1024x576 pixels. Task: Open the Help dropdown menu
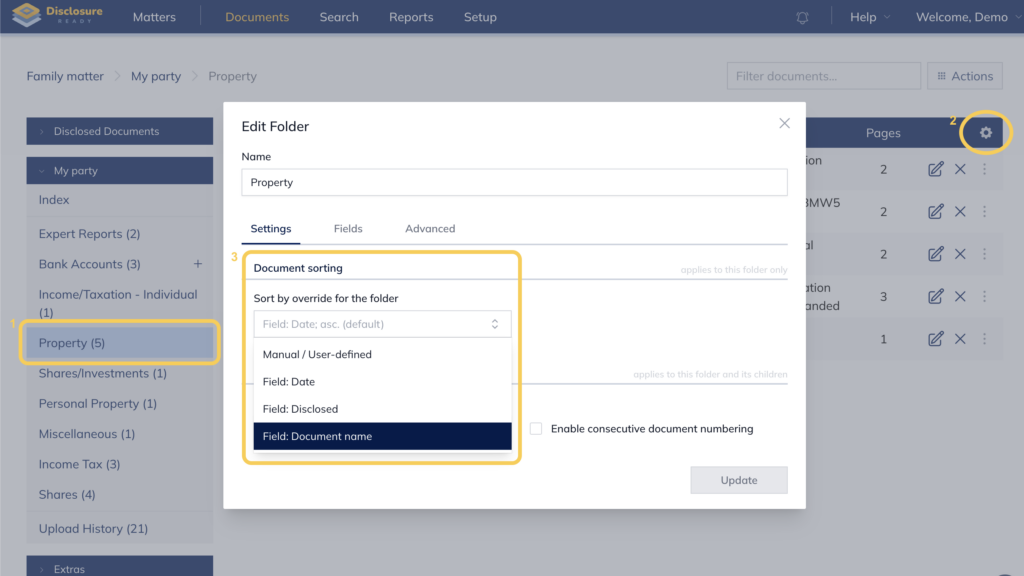[x=869, y=17]
